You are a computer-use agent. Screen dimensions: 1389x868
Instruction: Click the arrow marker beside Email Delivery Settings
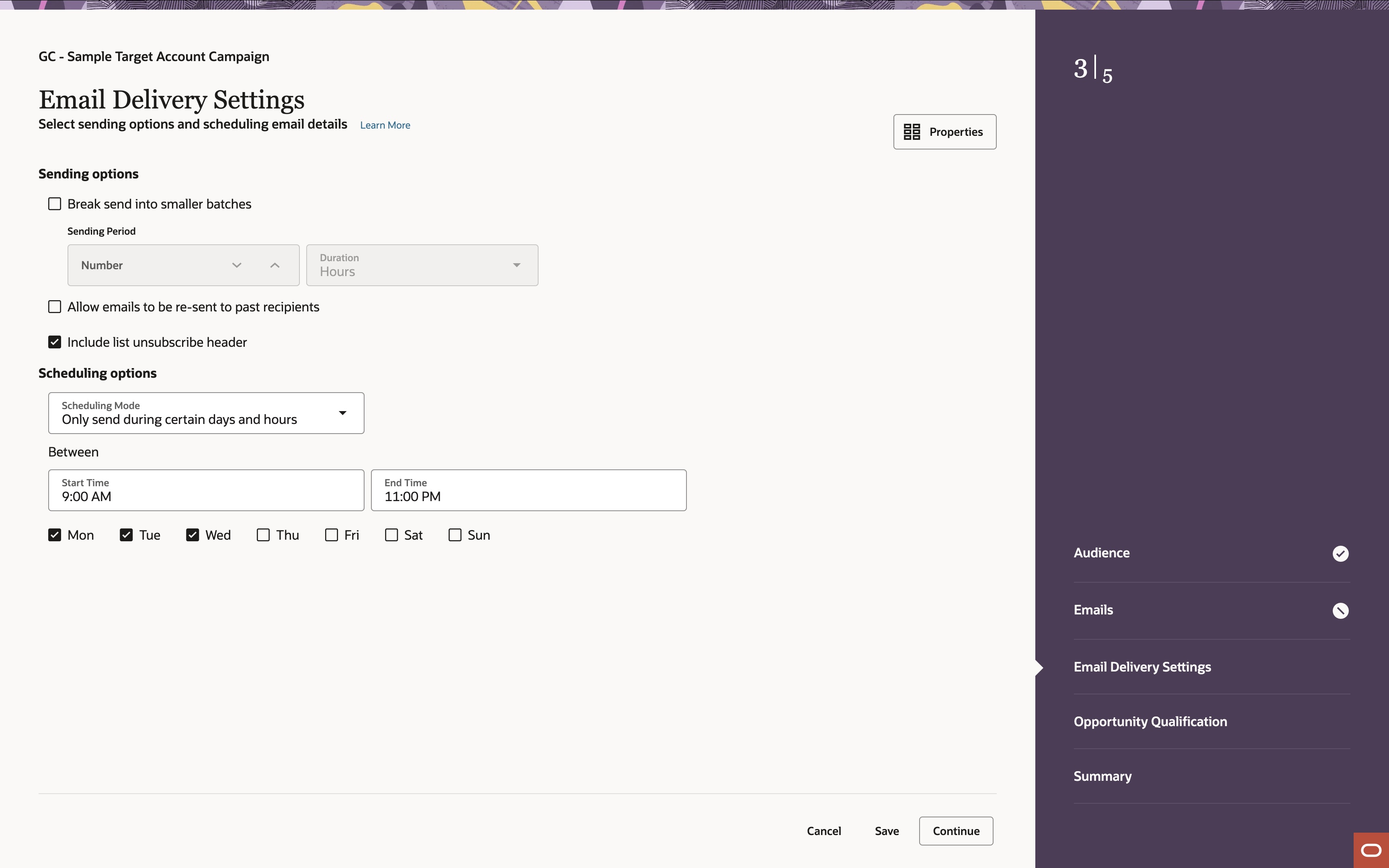(1039, 667)
